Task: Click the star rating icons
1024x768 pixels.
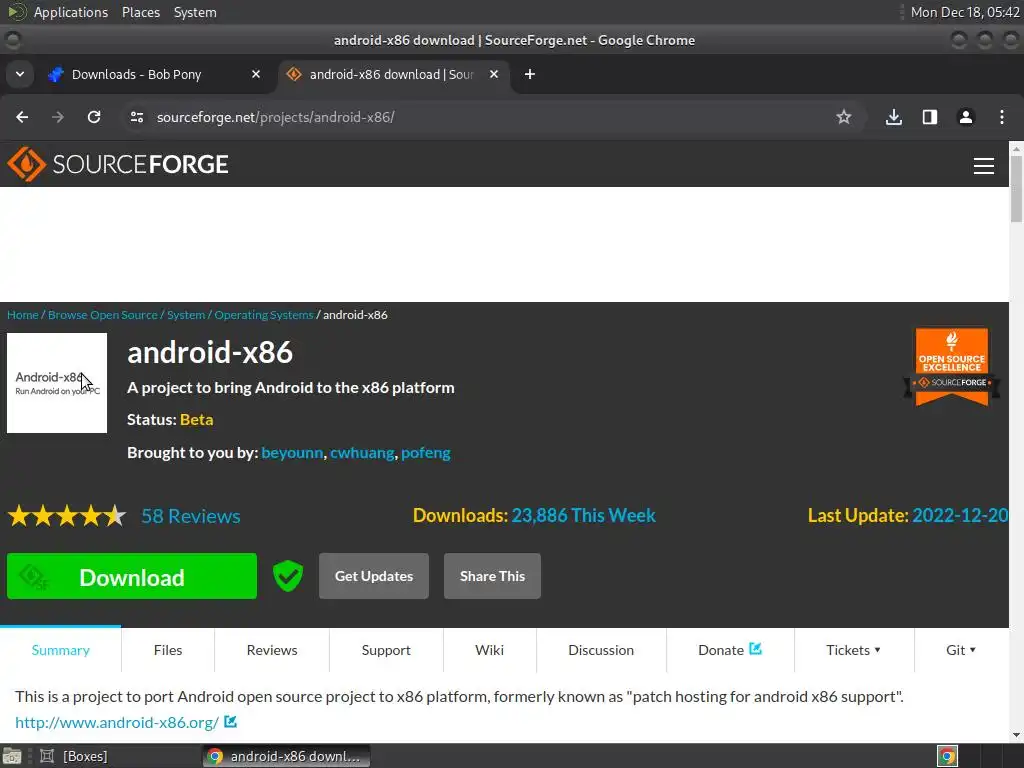Action: click(x=67, y=516)
